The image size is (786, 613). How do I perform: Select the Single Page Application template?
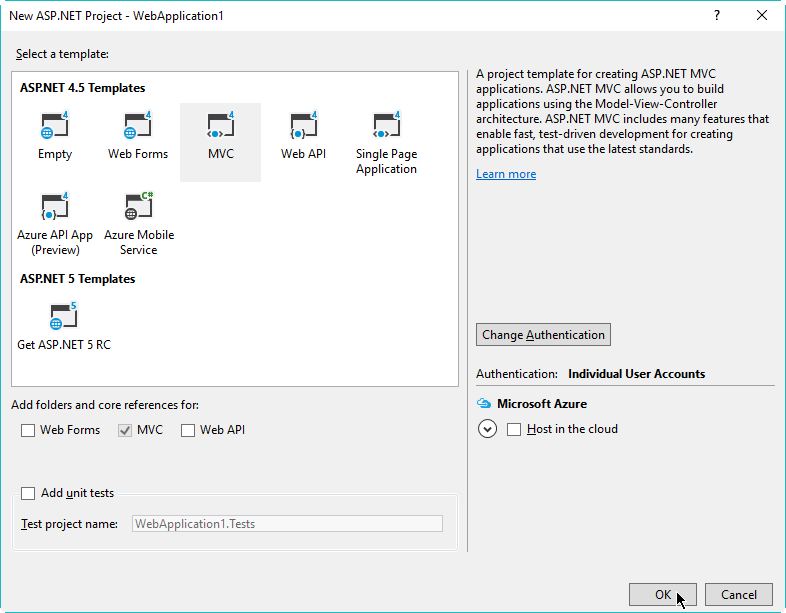tap(386, 142)
